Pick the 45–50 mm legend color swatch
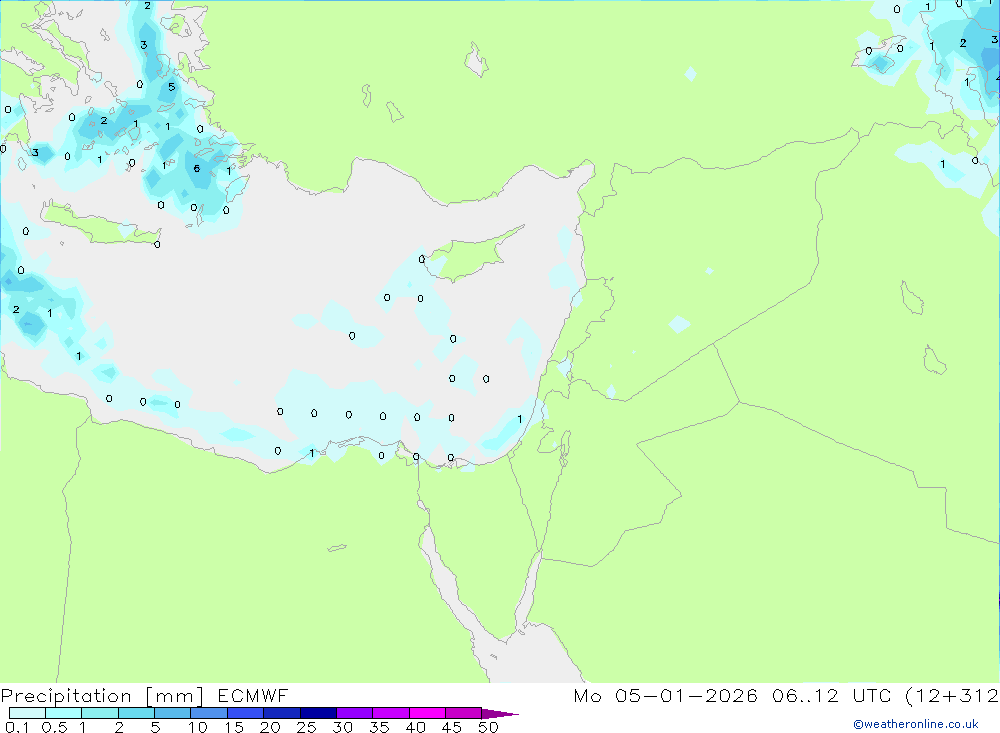1000x733 pixels. 463,713
